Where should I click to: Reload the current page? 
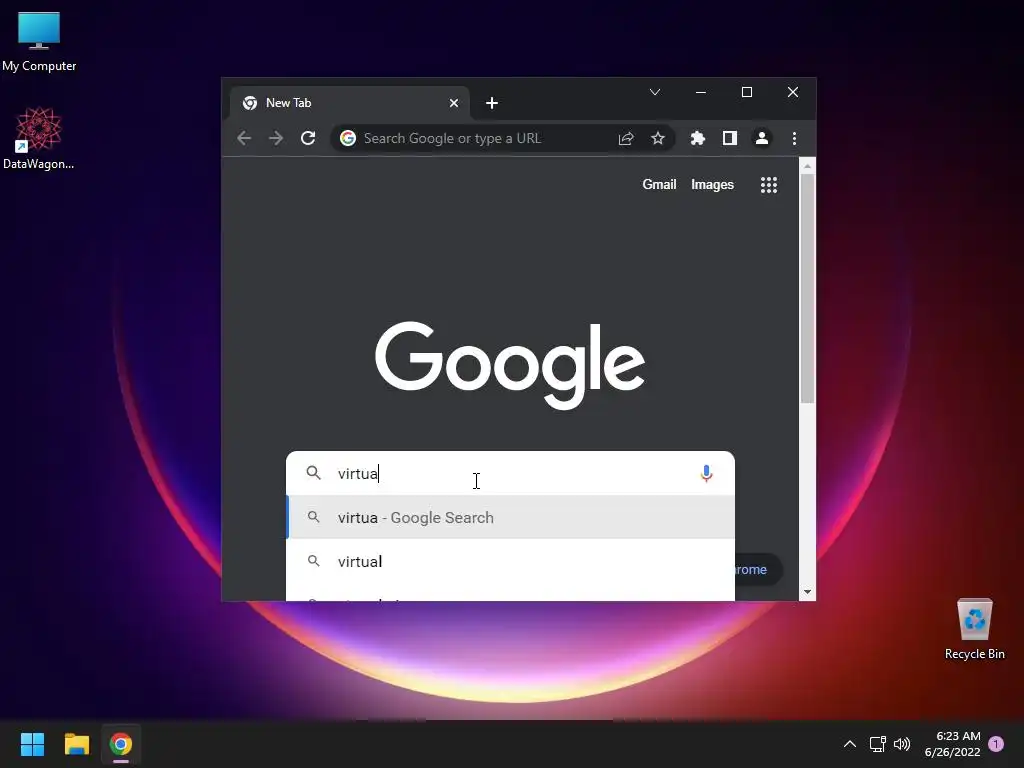(x=308, y=138)
